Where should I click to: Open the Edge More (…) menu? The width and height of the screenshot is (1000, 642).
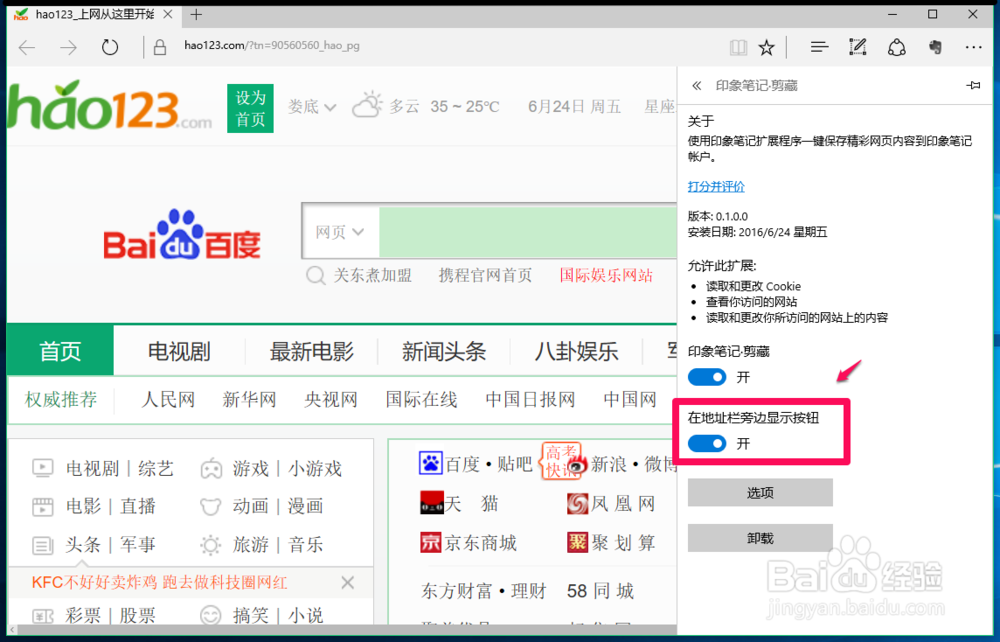click(x=973, y=47)
